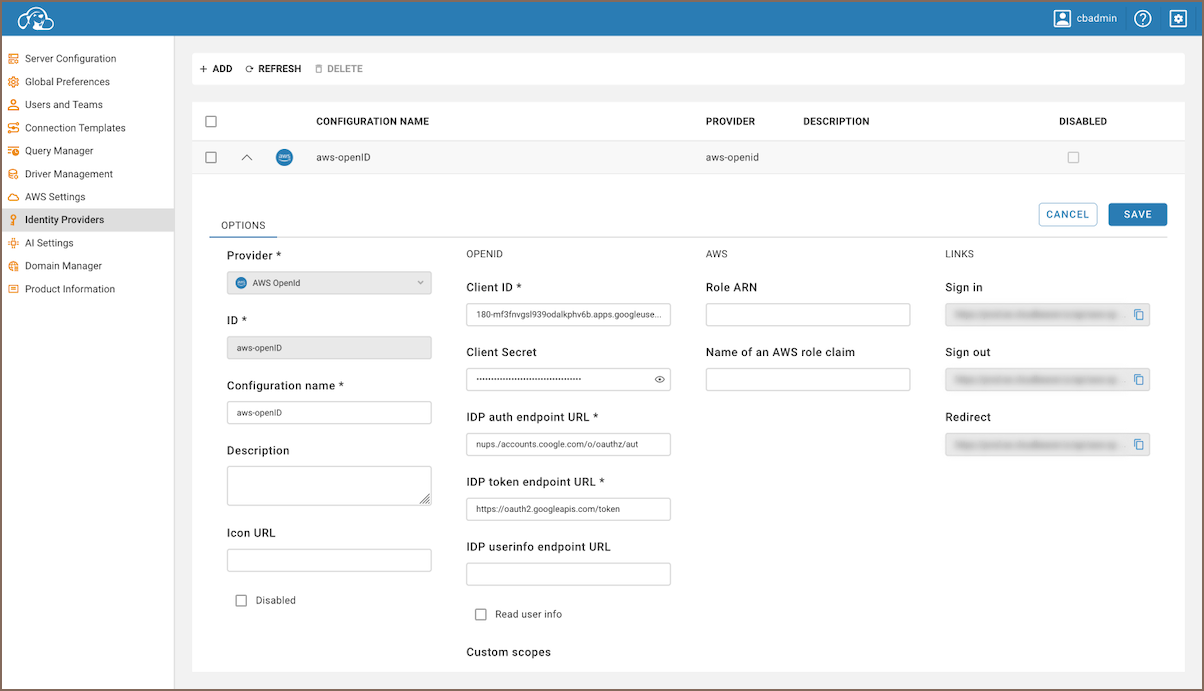
Task: Click the CloudBeaver logo icon
Action: point(36,18)
